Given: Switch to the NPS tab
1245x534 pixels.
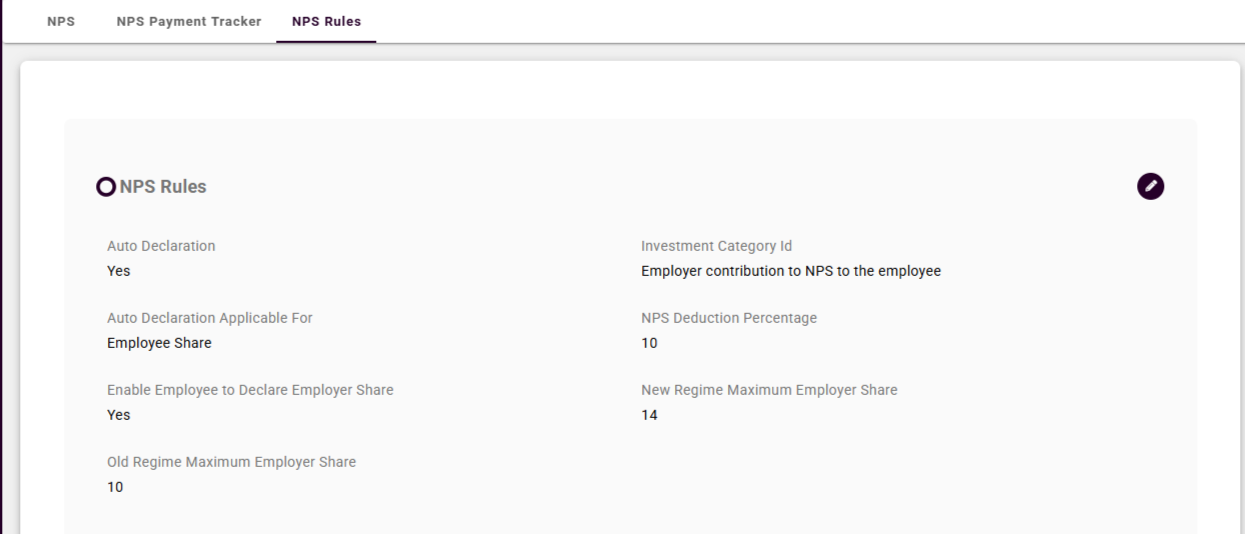Looking at the screenshot, I should point(61,21).
